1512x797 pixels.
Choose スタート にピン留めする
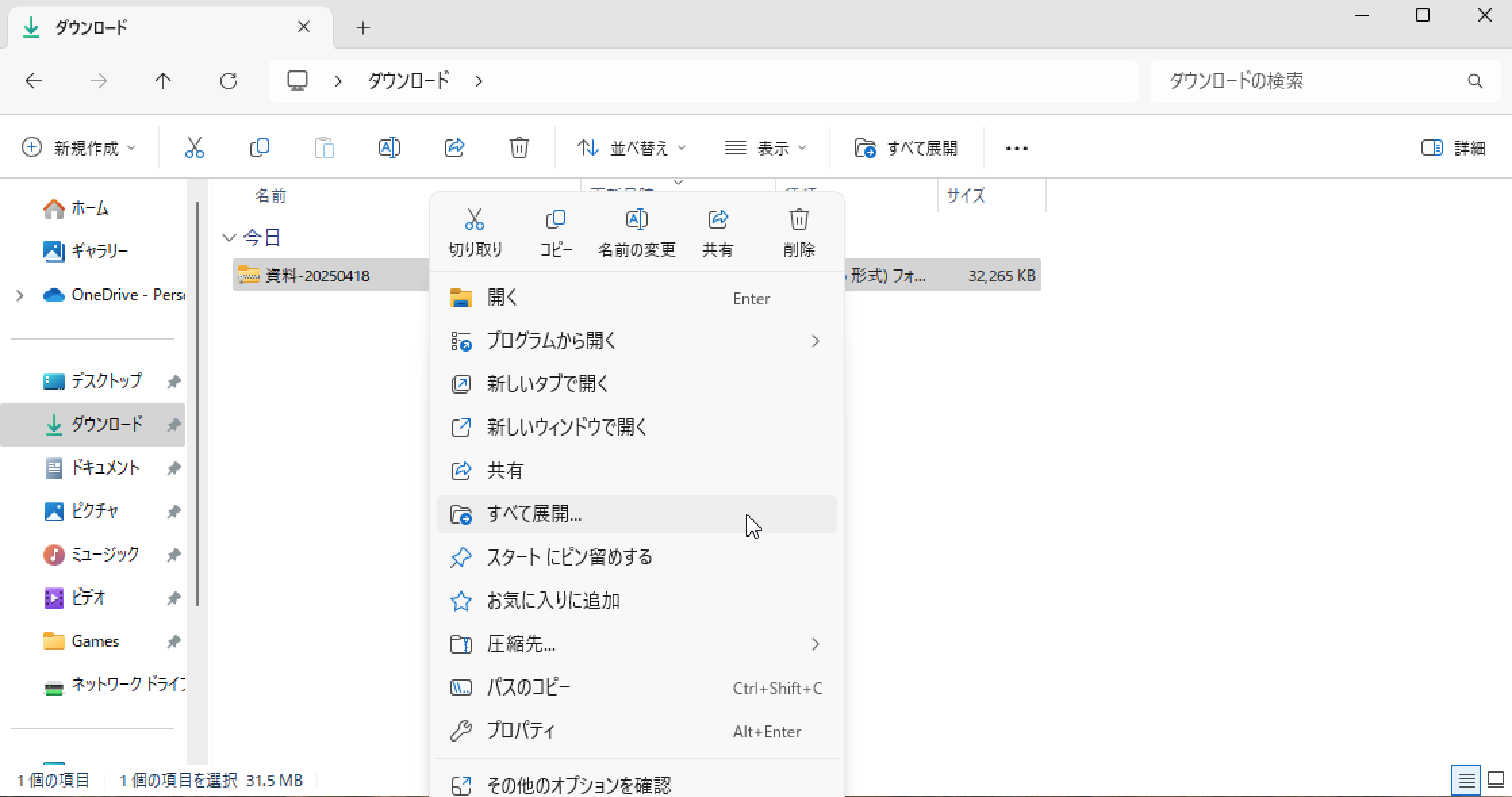coord(637,557)
